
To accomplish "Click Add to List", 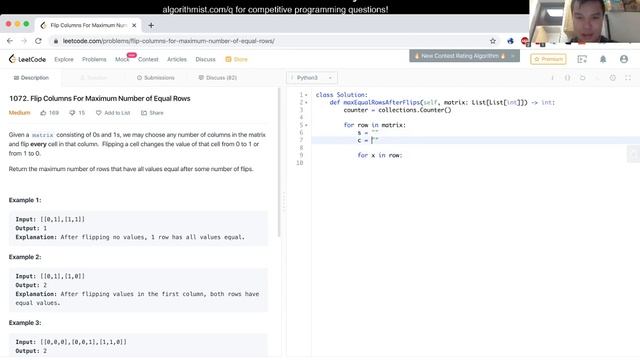I will (x=113, y=113).
